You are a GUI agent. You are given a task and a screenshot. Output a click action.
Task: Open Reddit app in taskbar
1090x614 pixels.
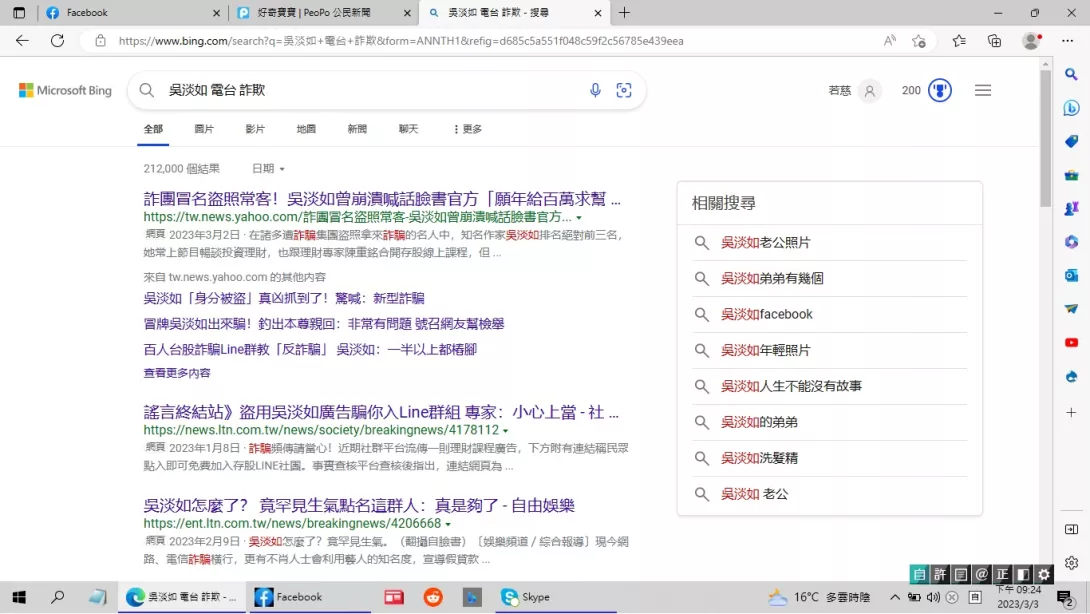click(433, 597)
